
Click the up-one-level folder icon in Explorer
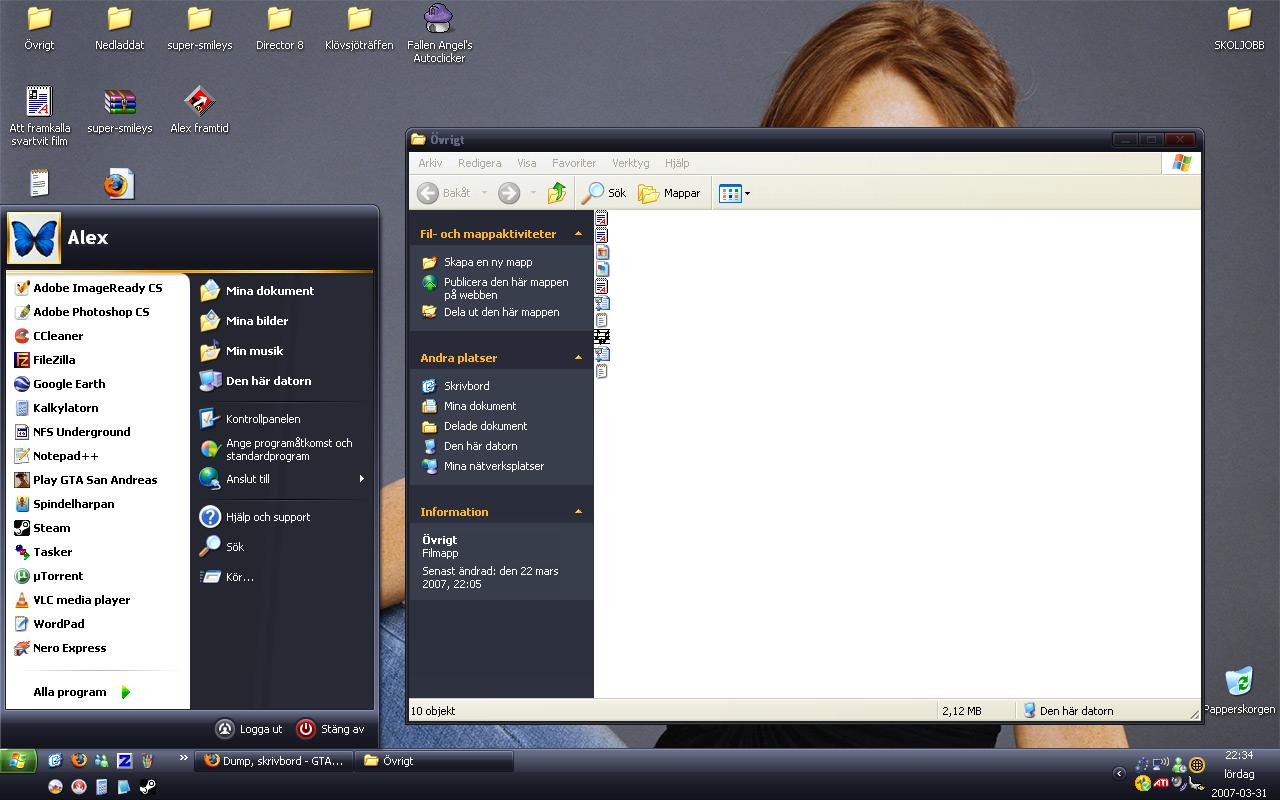(557, 193)
